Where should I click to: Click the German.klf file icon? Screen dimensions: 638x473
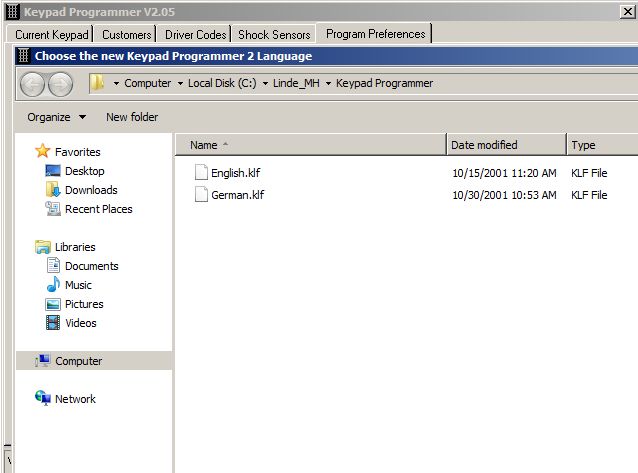click(201, 194)
